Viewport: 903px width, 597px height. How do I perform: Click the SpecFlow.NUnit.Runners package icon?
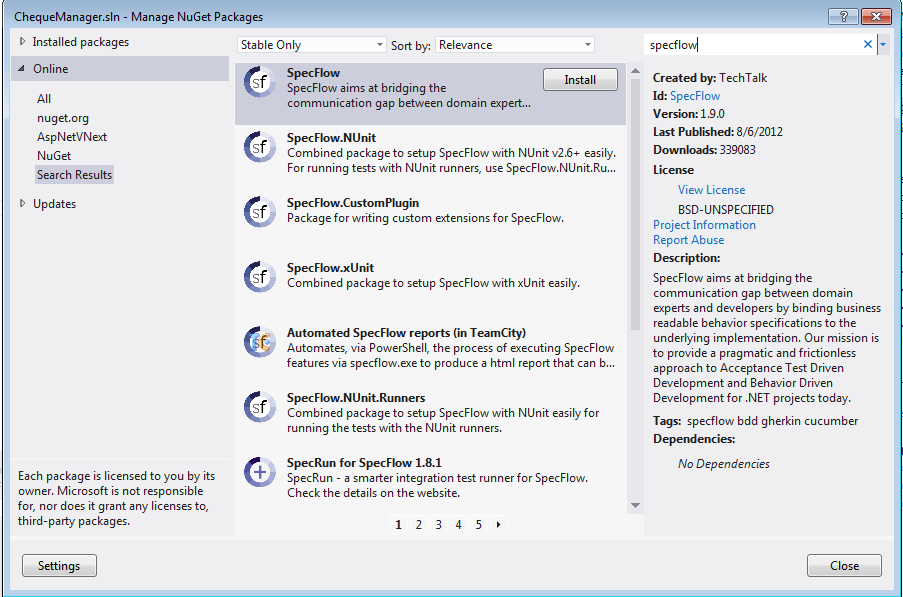(260, 407)
